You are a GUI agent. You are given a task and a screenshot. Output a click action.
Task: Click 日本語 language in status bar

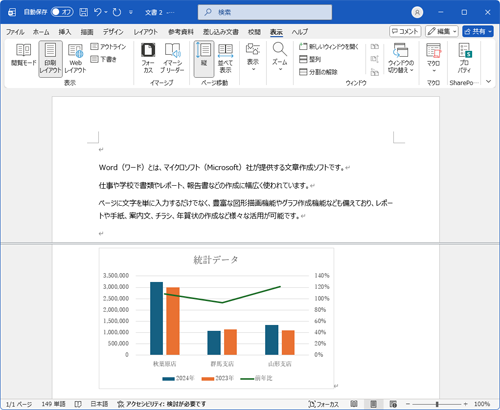99,404
